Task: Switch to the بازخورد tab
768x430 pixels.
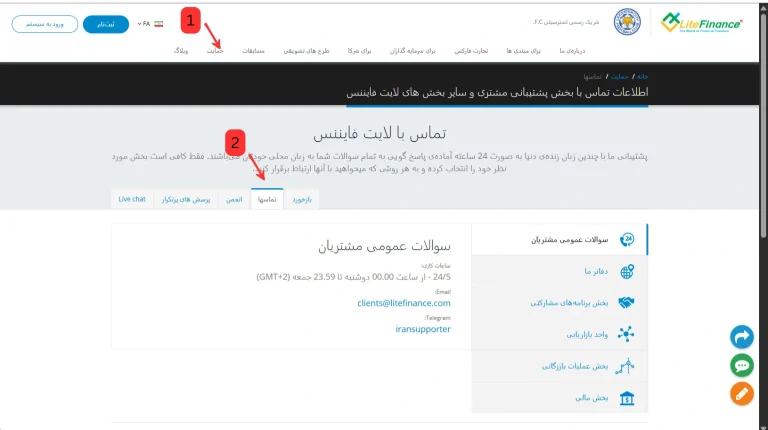Action: 302,199
